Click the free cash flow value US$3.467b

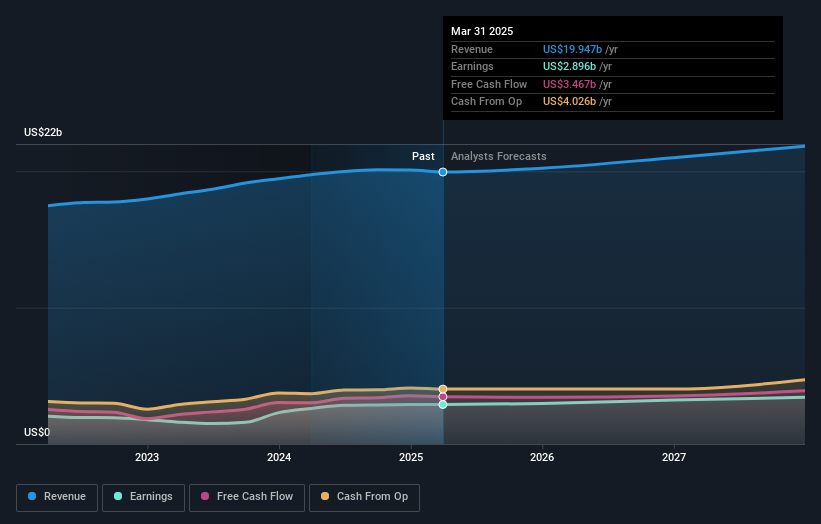[x=569, y=84]
